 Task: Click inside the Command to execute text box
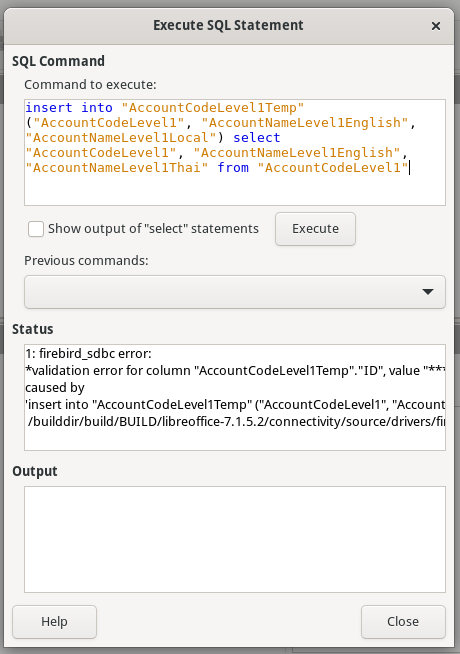pyautogui.click(x=235, y=152)
